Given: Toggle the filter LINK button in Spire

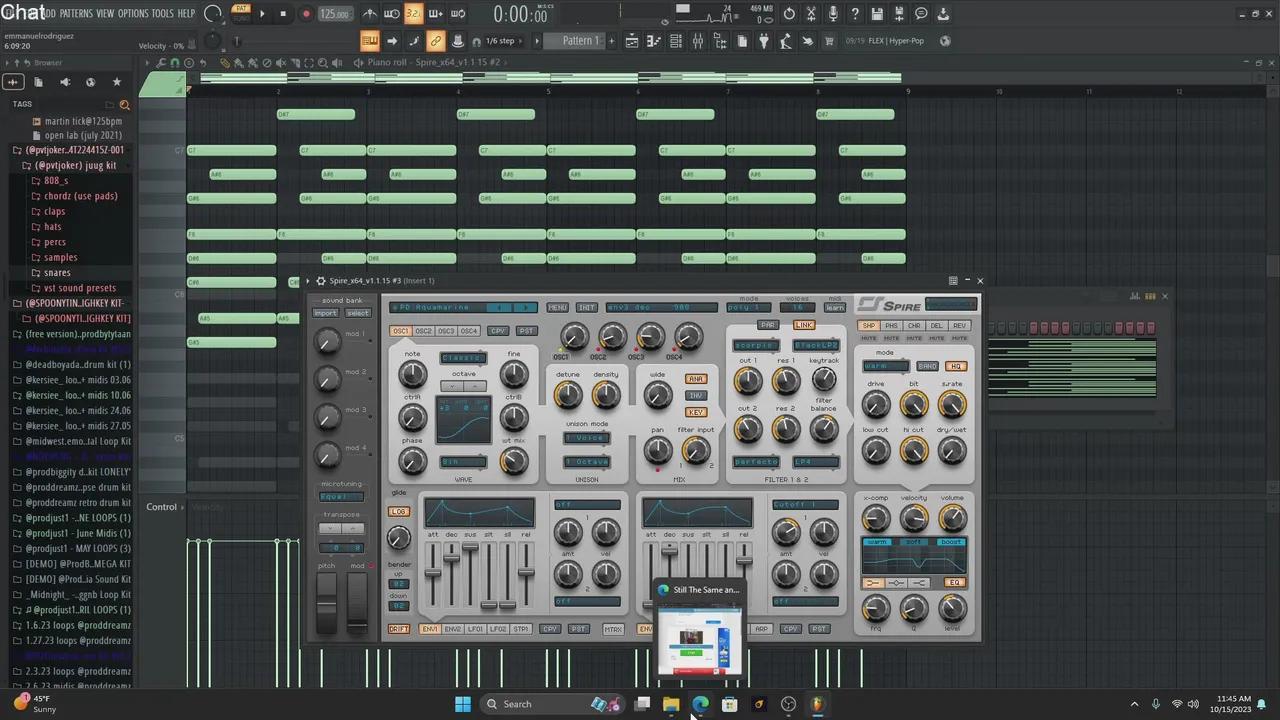Looking at the screenshot, I should pyautogui.click(x=804, y=325).
